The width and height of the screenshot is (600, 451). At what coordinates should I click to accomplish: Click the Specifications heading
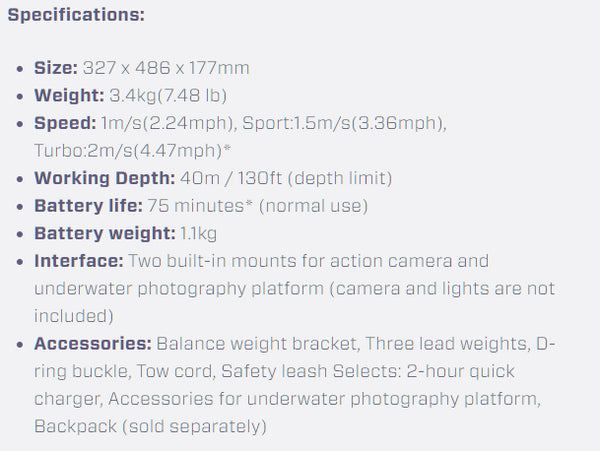(76, 17)
